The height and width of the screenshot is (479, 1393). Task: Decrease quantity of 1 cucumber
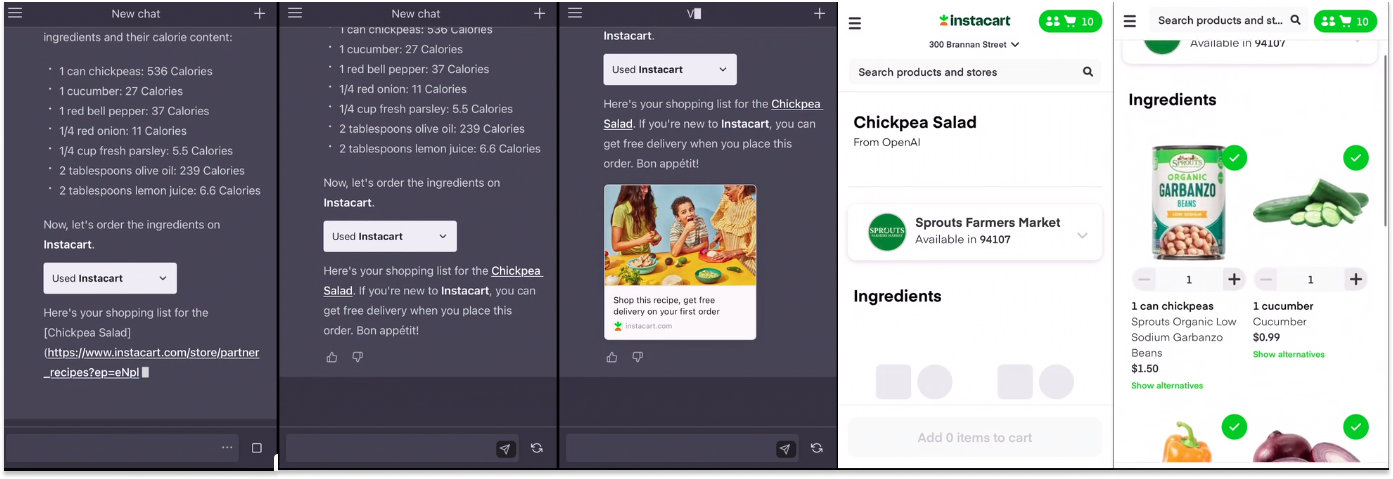(x=1266, y=279)
